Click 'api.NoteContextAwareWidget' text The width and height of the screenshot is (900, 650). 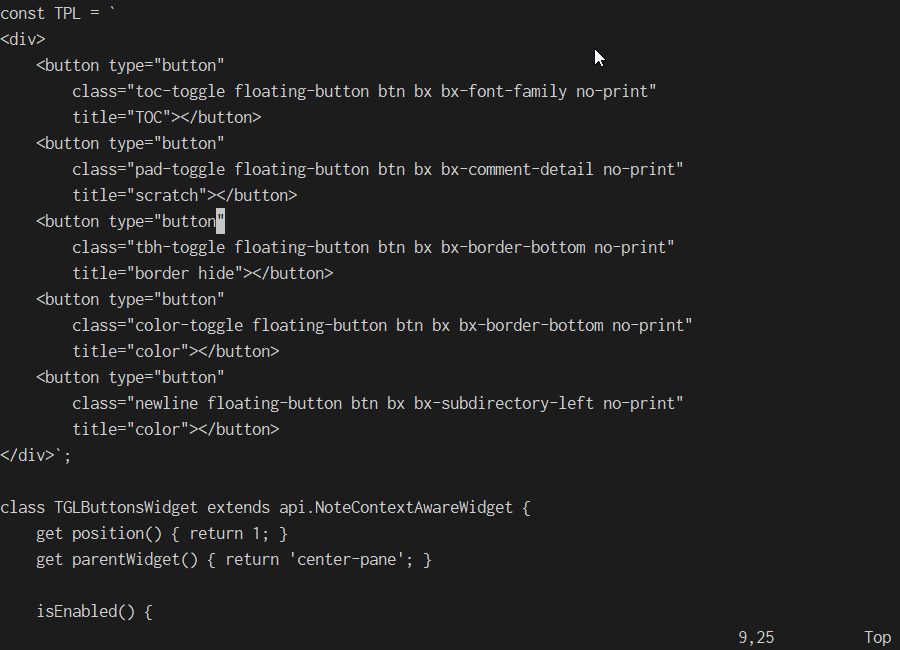(396, 508)
